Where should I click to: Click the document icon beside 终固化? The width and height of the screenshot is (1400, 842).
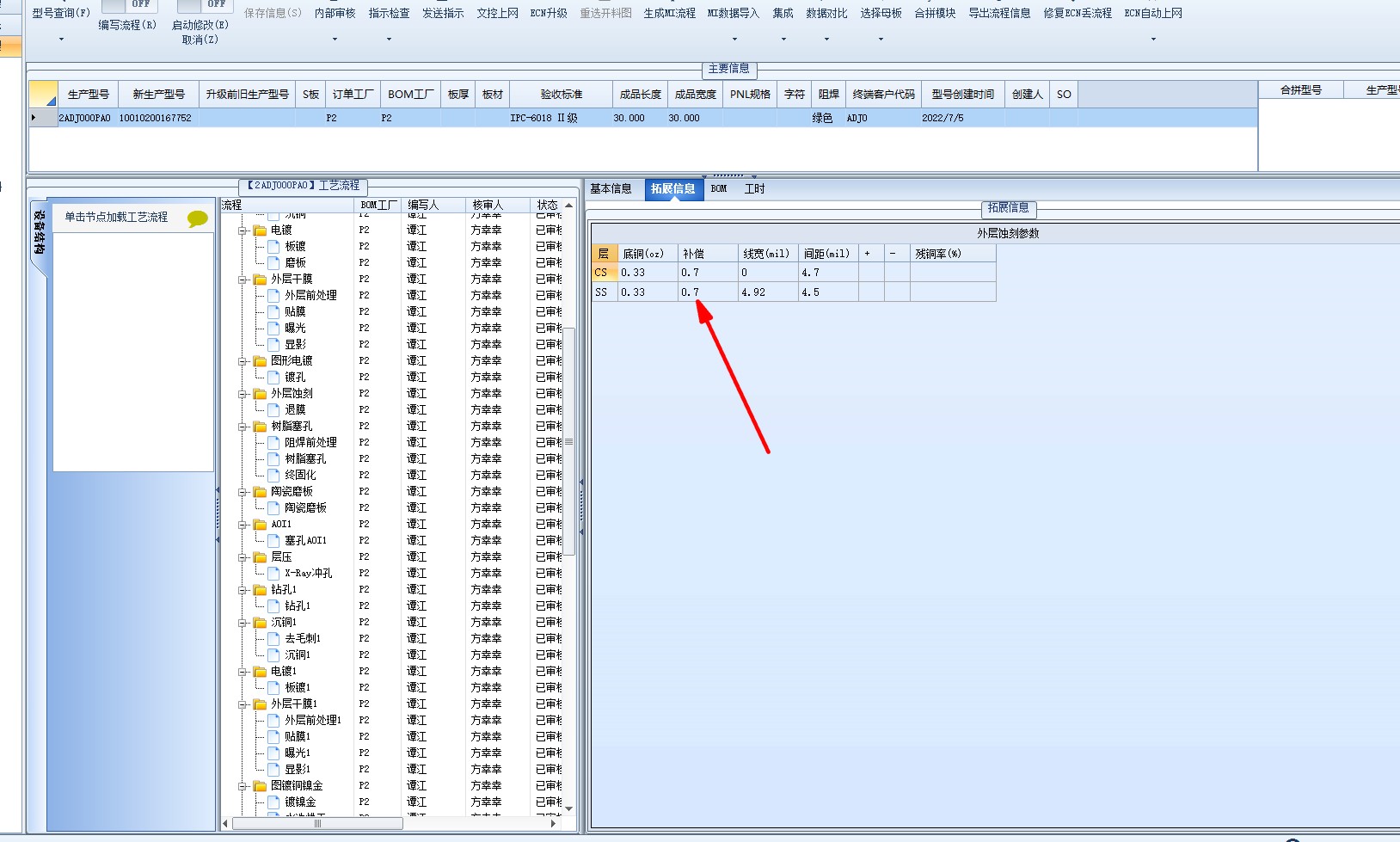(273, 476)
